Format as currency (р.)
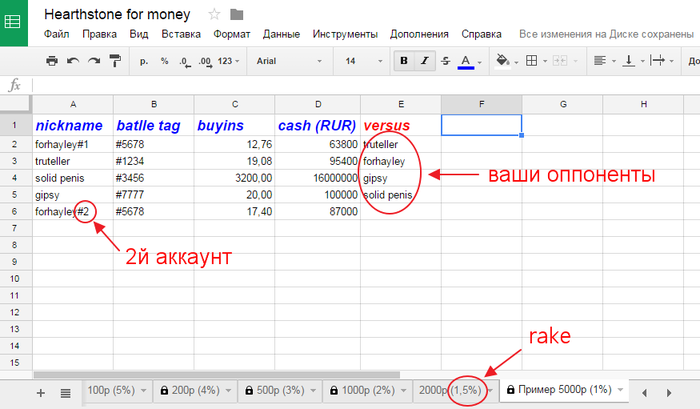The image size is (700, 409). (x=144, y=61)
